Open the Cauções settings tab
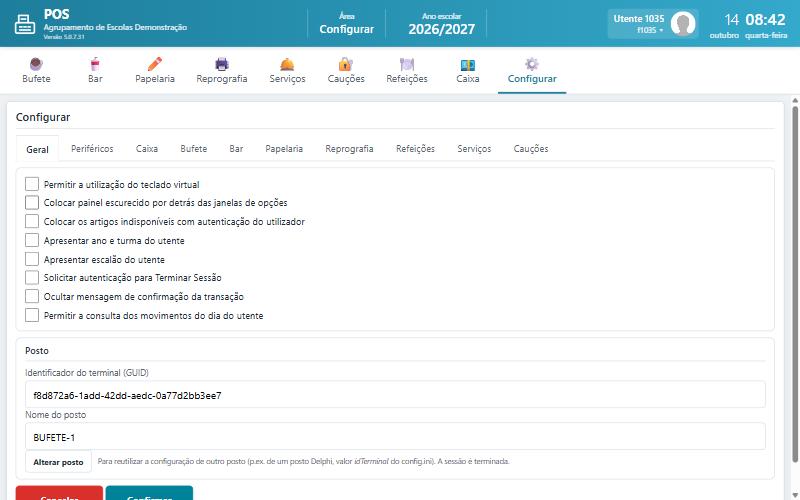Viewport: 800px width, 500px height. pyautogui.click(x=531, y=148)
